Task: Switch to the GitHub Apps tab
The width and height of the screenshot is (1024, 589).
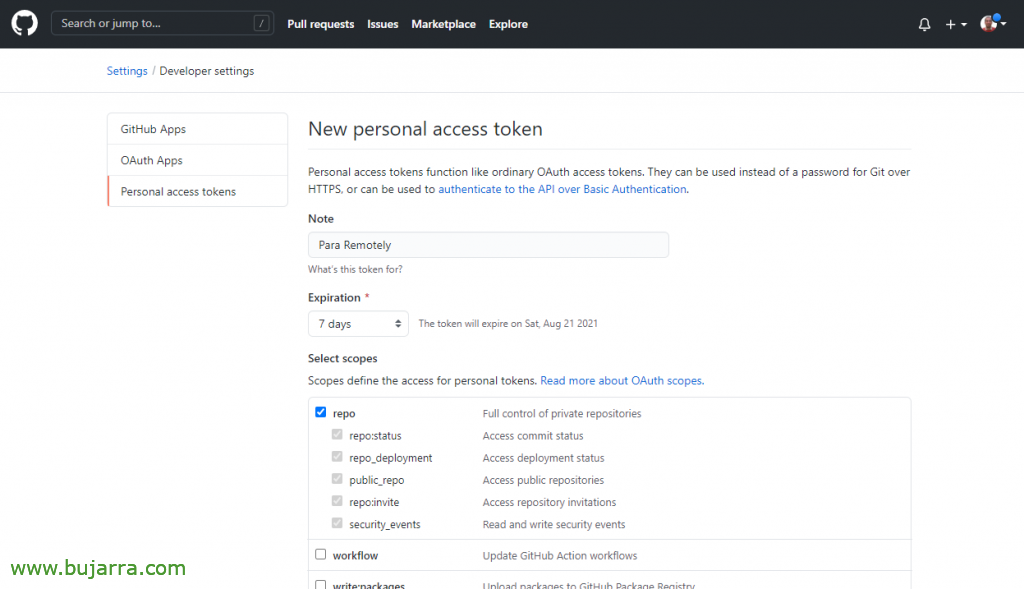Action: pos(154,128)
